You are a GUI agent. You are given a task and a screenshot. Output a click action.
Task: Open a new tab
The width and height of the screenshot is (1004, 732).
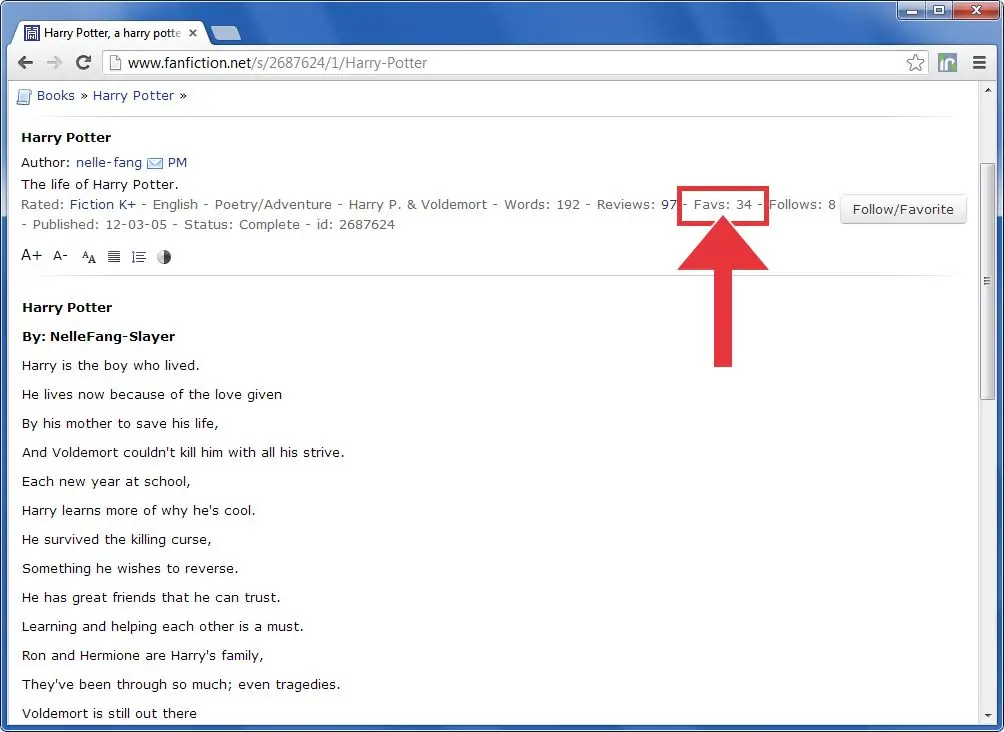(226, 33)
